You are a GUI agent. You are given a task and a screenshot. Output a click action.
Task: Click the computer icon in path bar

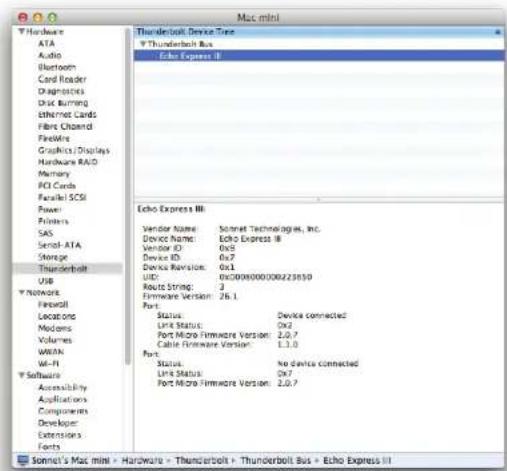pos(23,461)
